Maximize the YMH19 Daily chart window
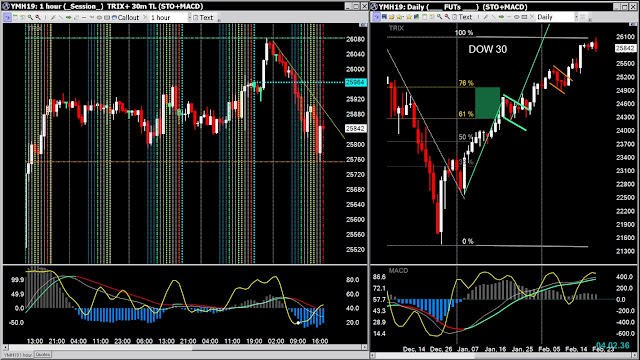 tap(625, 7)
